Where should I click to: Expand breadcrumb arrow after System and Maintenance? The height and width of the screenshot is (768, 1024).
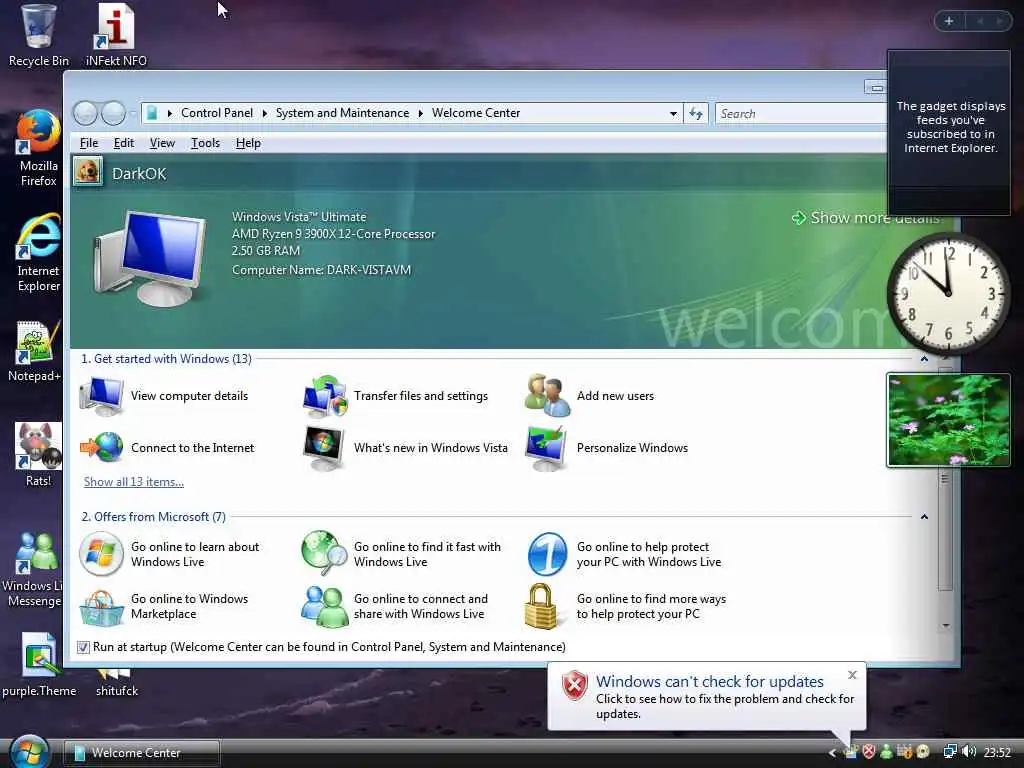point(421,113)
